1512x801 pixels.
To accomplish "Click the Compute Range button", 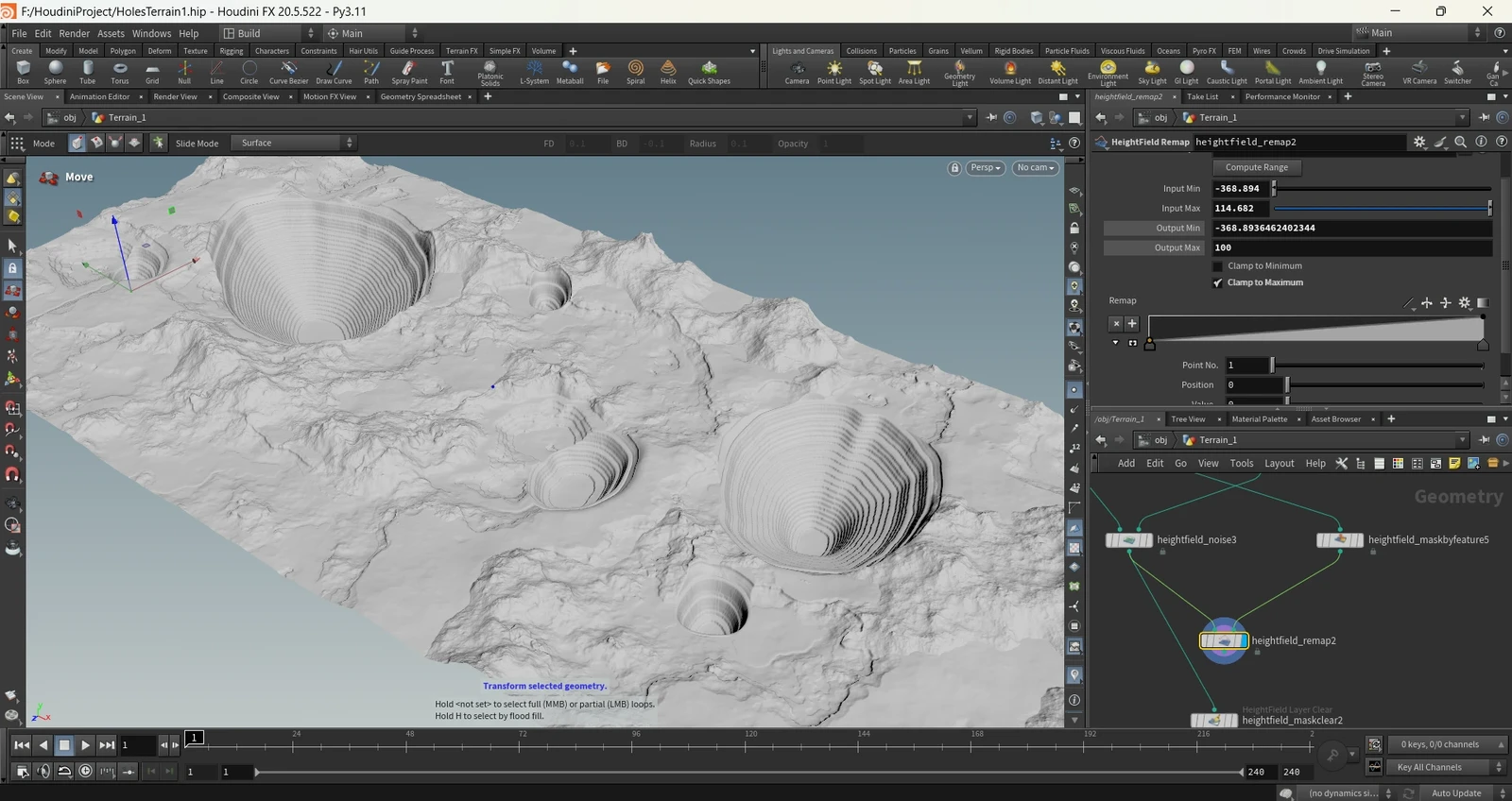I will click(1256, 167).
